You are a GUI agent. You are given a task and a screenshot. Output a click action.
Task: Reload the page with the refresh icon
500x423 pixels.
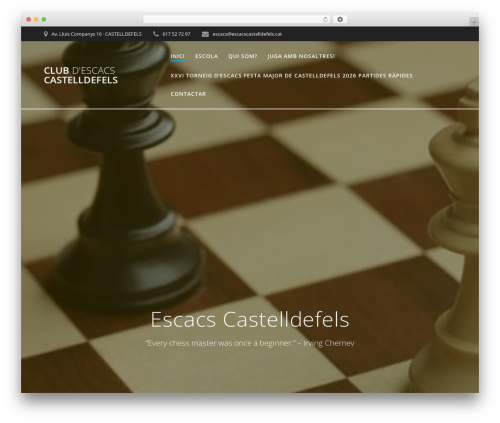pyautogui.click(x=325, y=20)
